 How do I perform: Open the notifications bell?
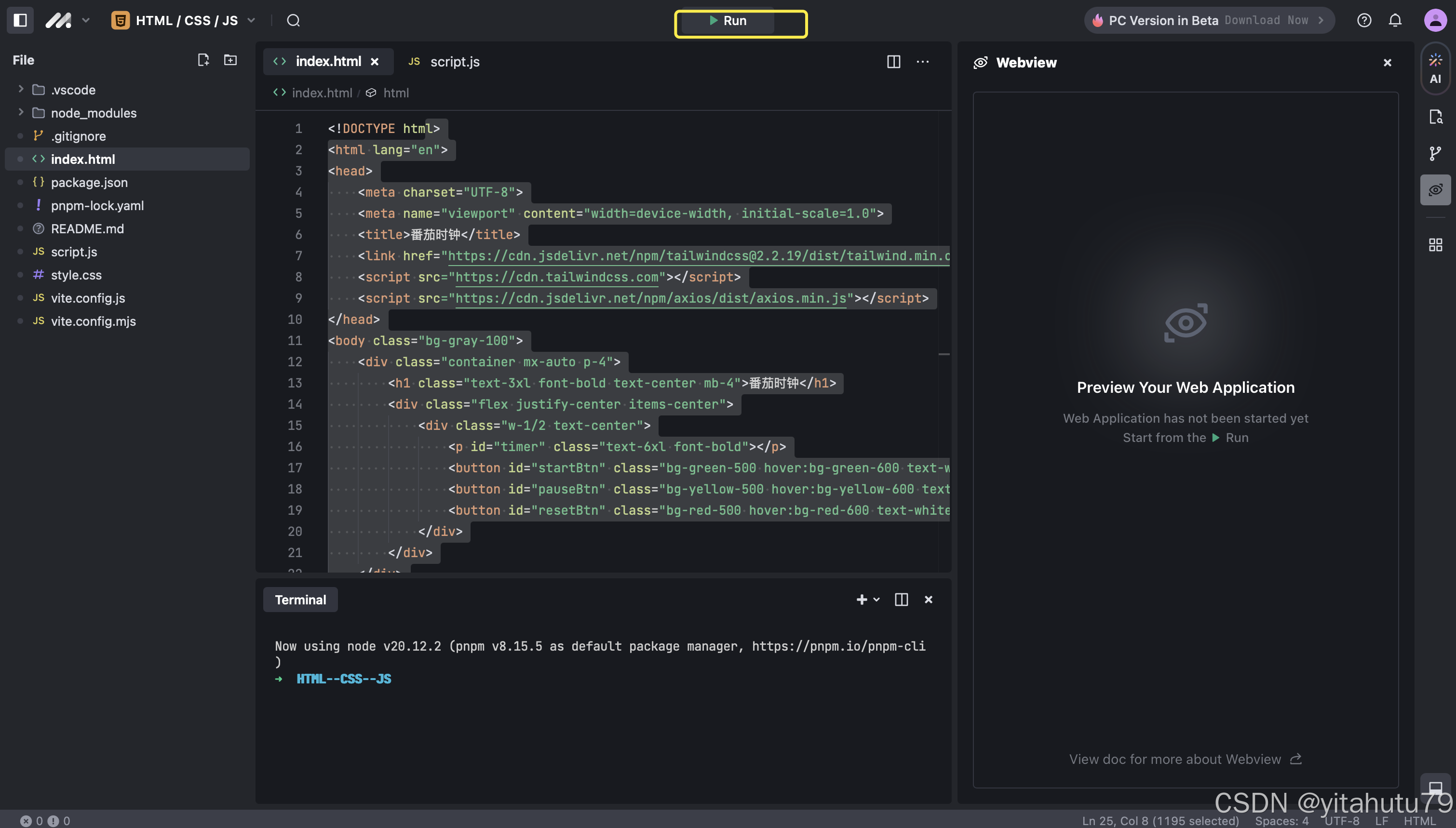(x=1395, y=20)
